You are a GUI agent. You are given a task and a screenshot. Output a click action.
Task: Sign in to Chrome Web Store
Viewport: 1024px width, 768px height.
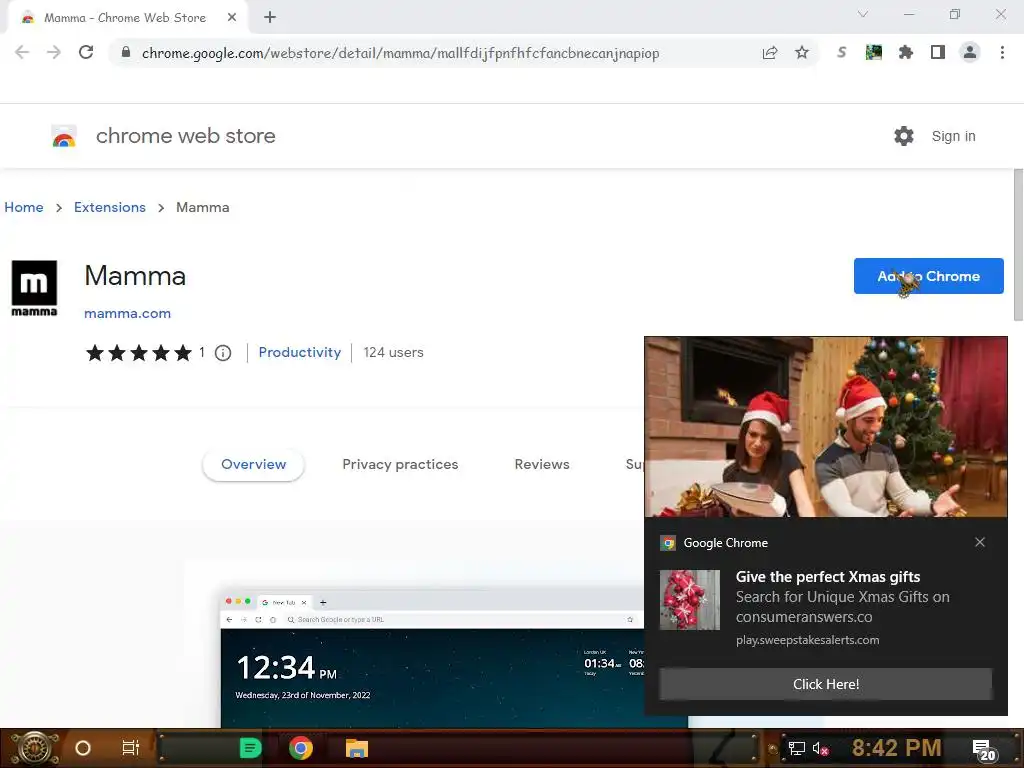click(x=953, y=136)
